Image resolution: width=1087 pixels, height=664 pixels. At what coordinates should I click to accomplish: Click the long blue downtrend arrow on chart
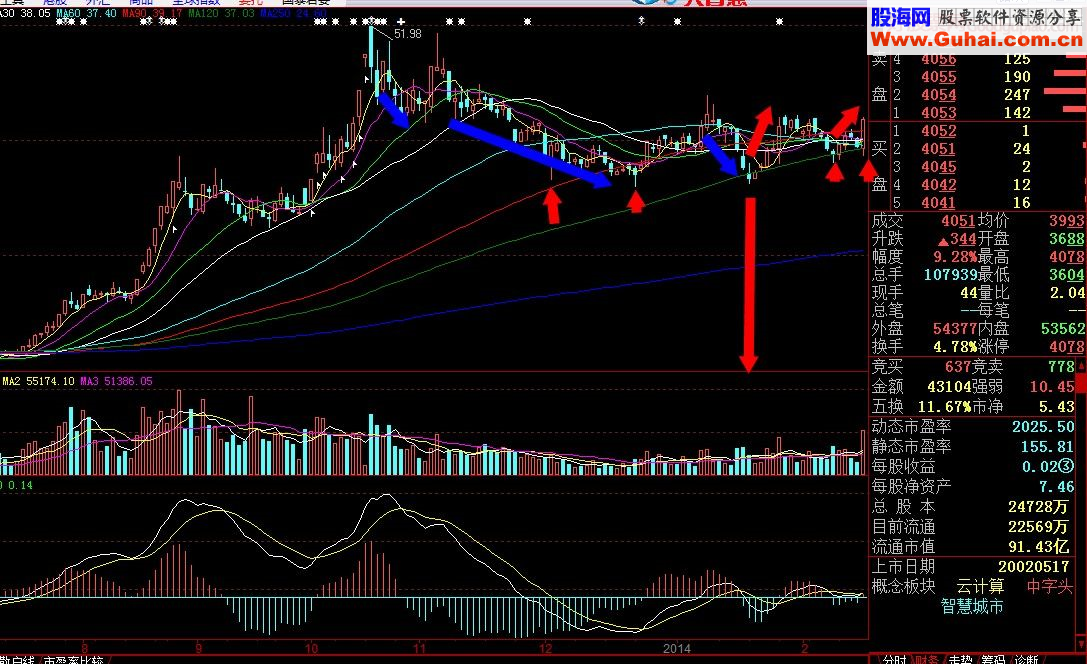tap(530, 153)
